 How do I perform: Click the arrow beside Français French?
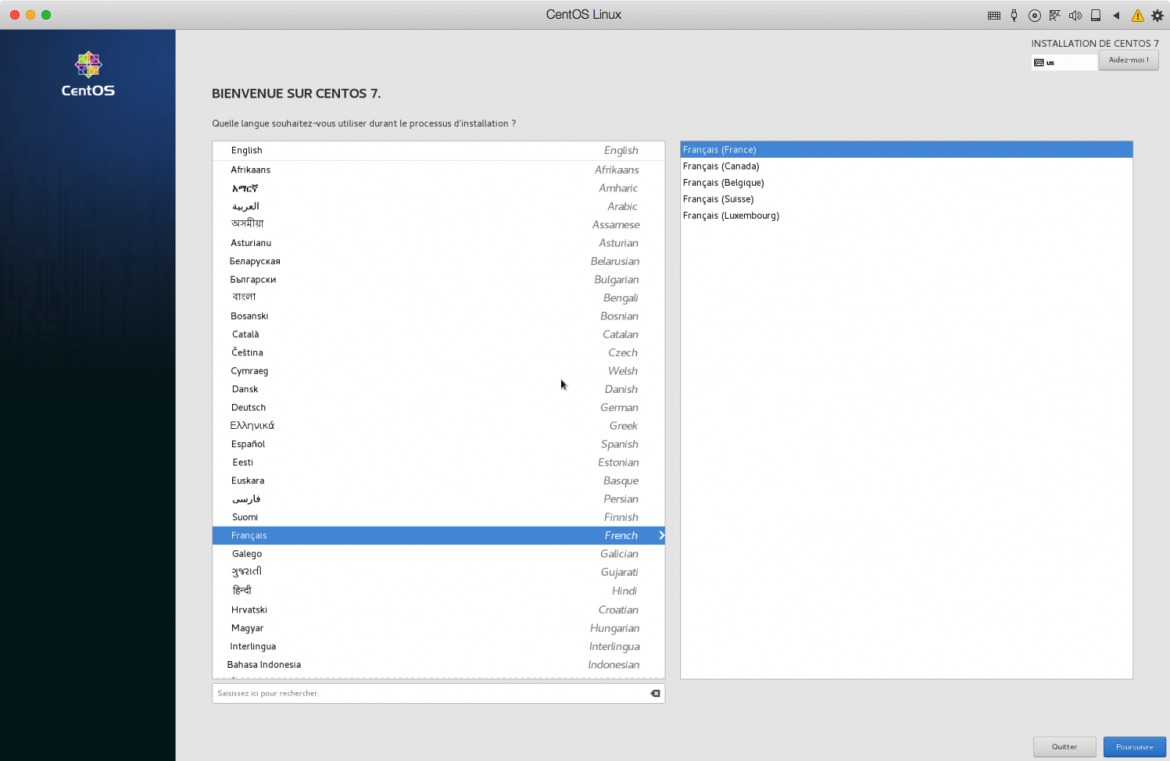pos(661,536)
